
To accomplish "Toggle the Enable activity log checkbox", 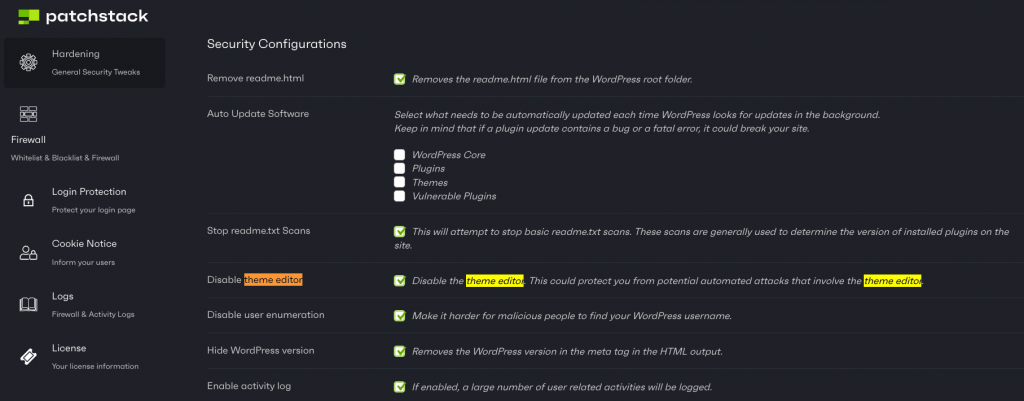I will (x=400, y=387).
